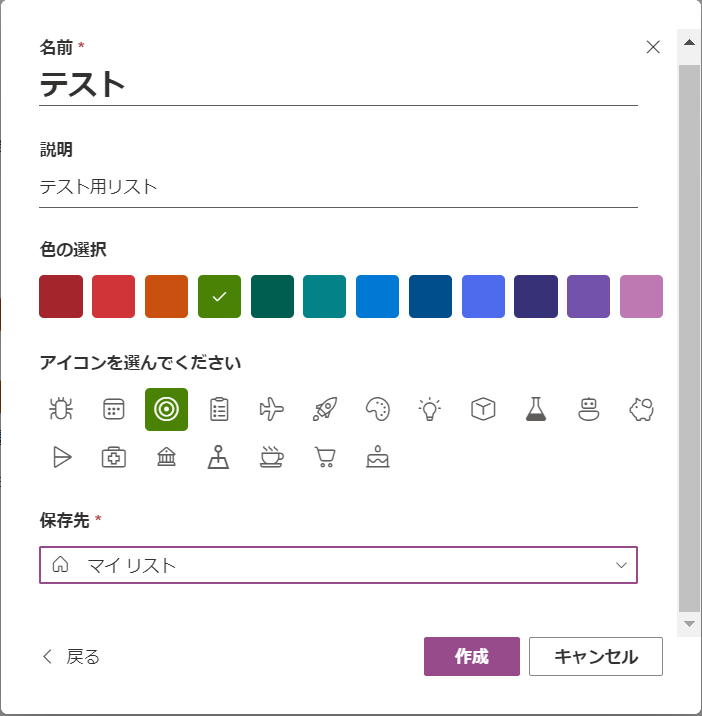Viewport: 702px width, 716px height.
Task: Choose the airplane icon
Action: (x=272, y=409)
